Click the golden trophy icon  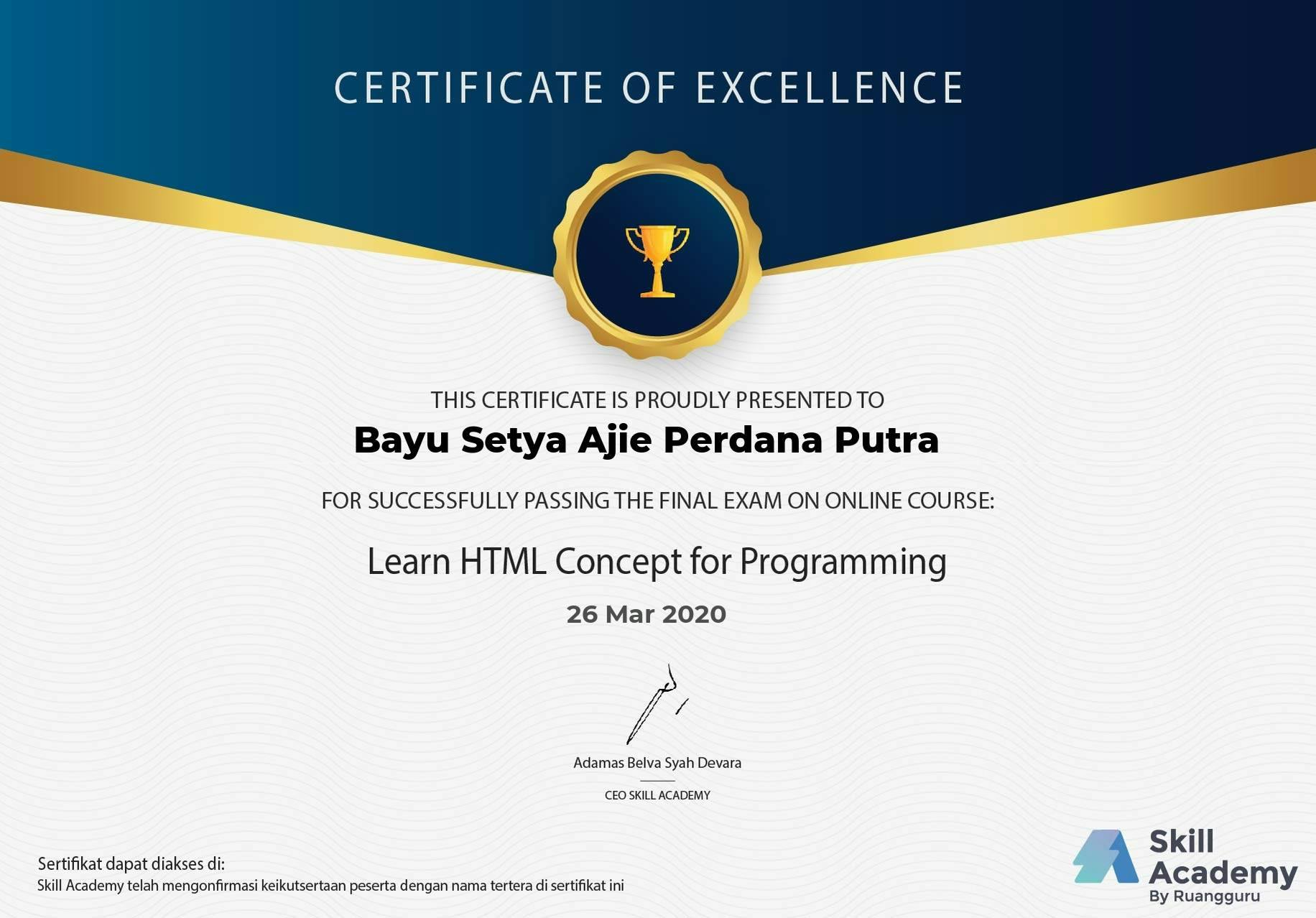pos(657,260)
